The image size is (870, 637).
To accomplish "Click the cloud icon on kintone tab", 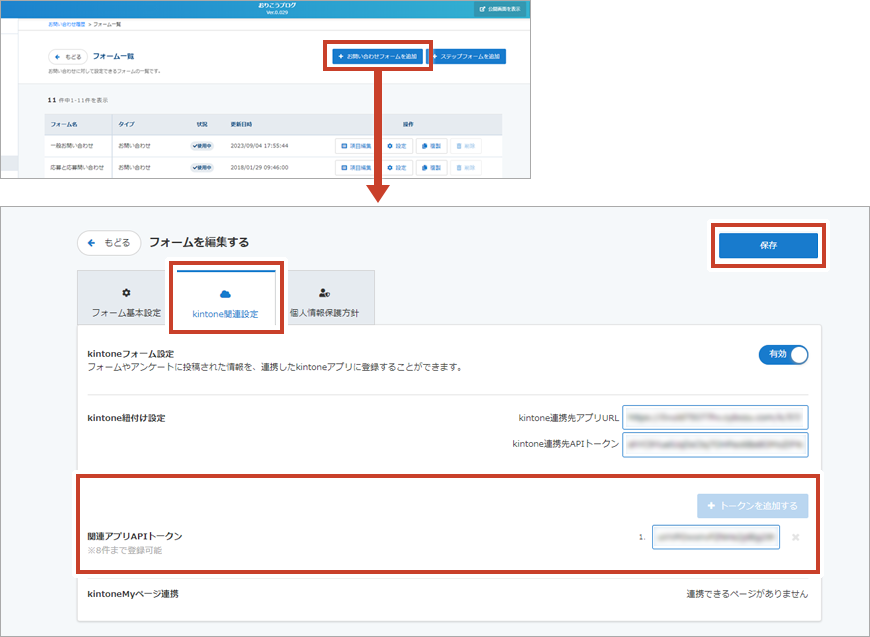I will (225, 294).
